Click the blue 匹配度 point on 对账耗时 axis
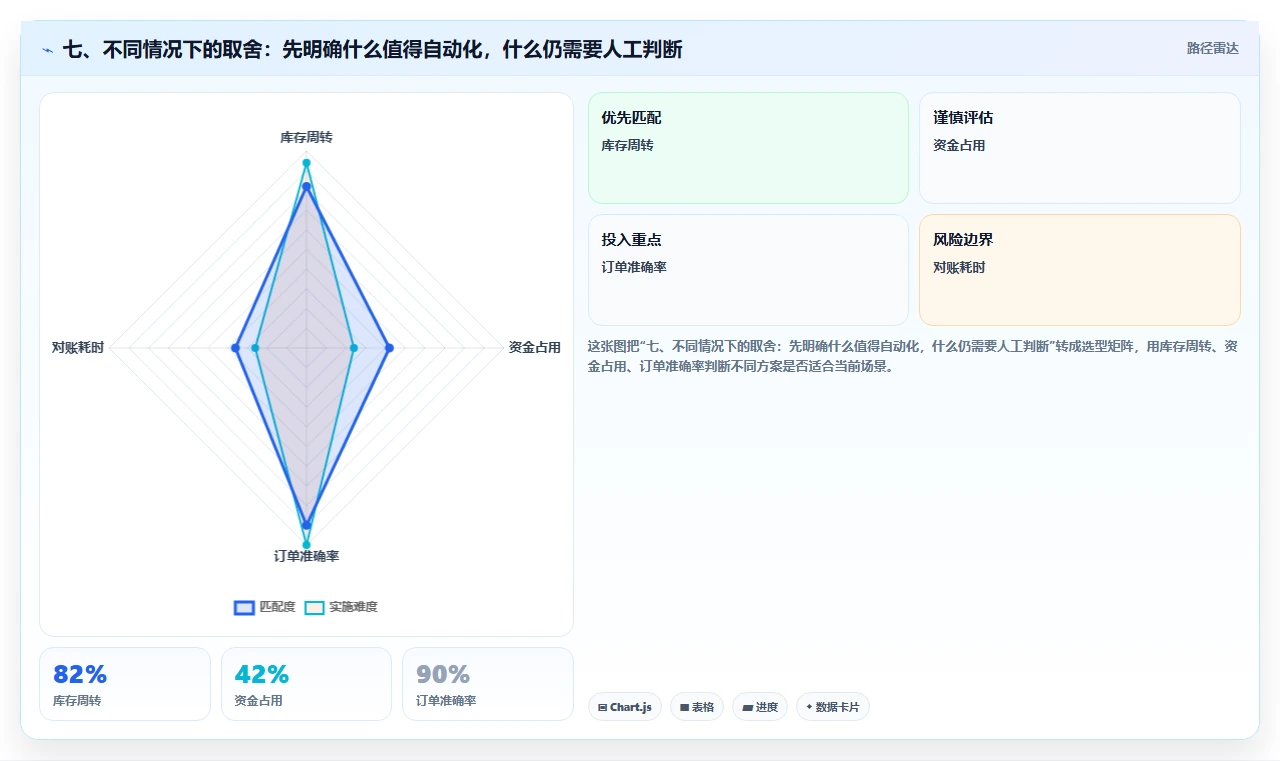The width and height of the screenshot is (1280, 761). point(235,348)
